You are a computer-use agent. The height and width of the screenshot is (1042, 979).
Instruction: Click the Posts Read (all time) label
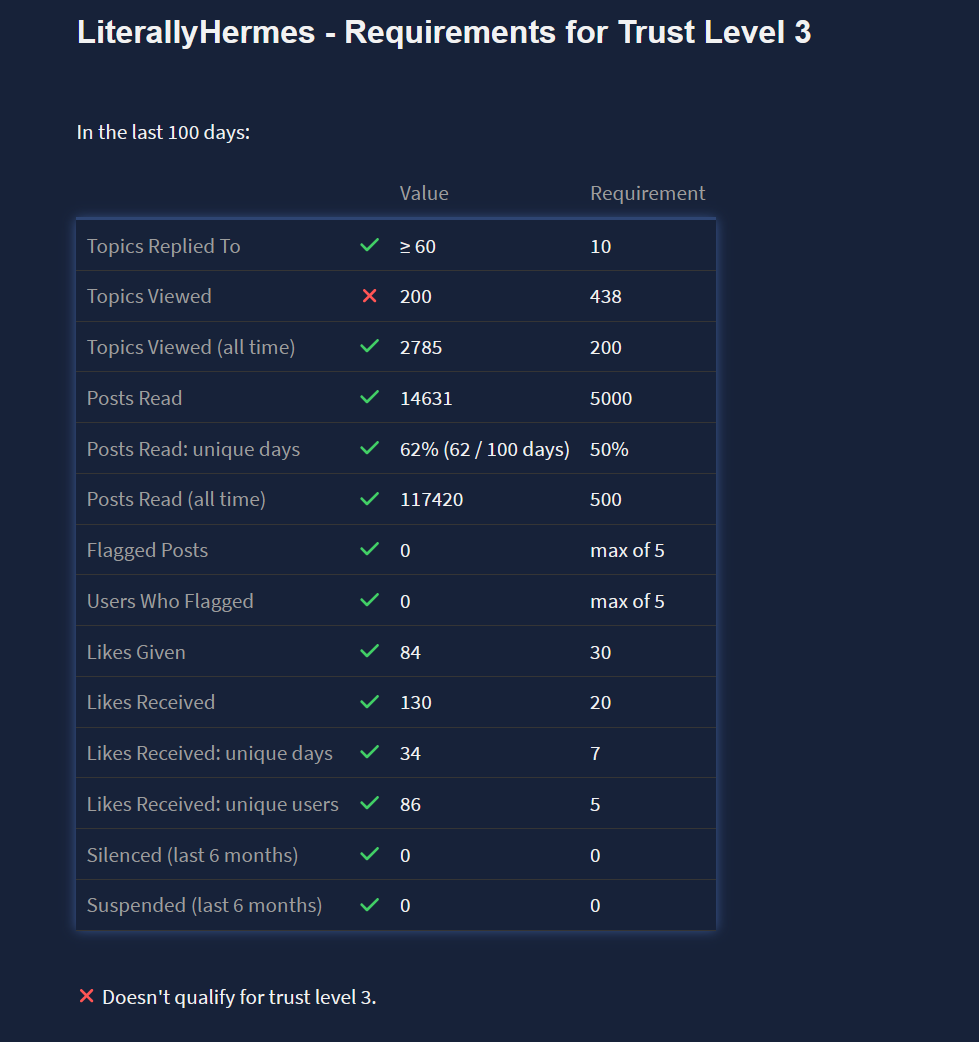point(176,499)
